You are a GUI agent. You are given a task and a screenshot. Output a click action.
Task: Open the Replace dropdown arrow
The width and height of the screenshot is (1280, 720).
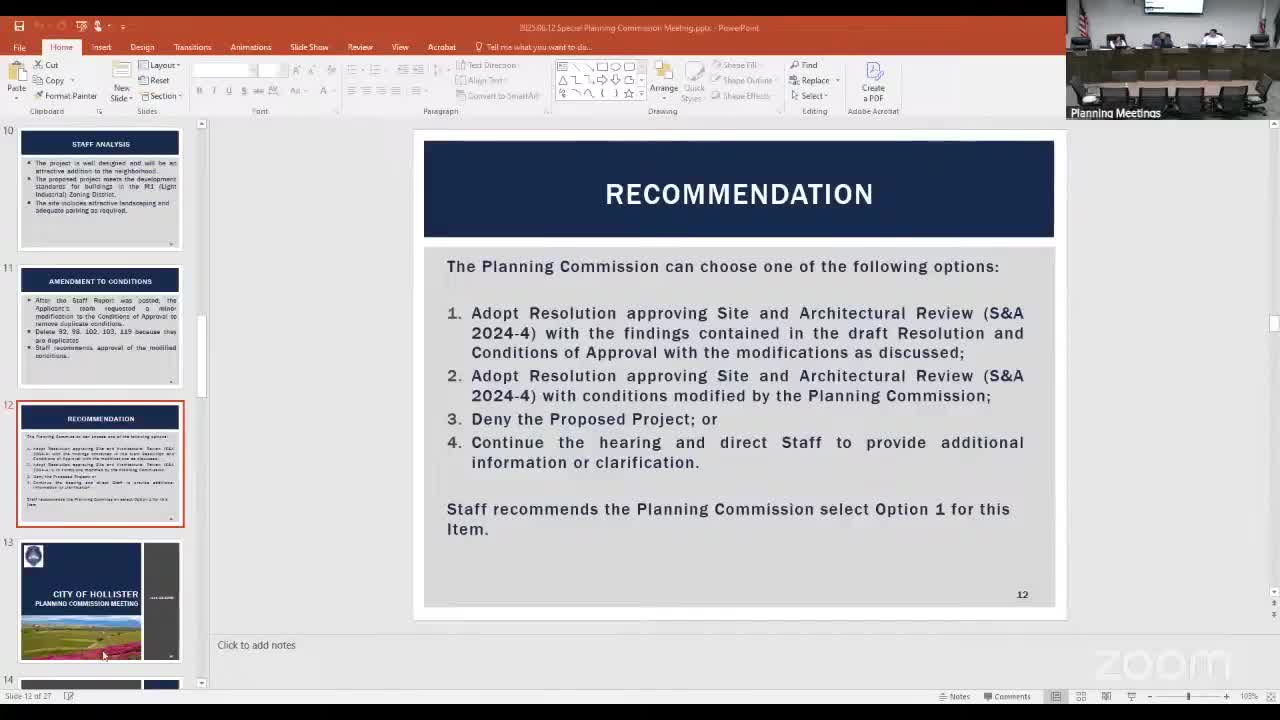click(x=838, y=81)
